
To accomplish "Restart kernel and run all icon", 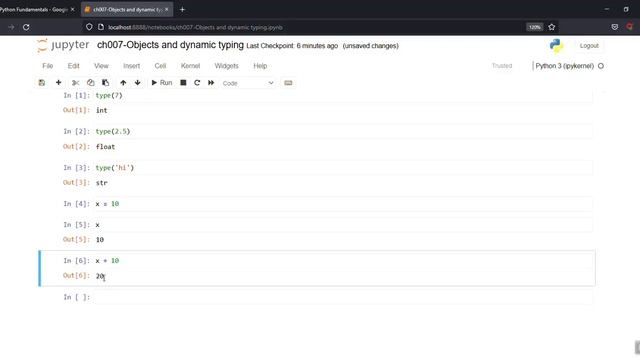I will click(211, 83).
